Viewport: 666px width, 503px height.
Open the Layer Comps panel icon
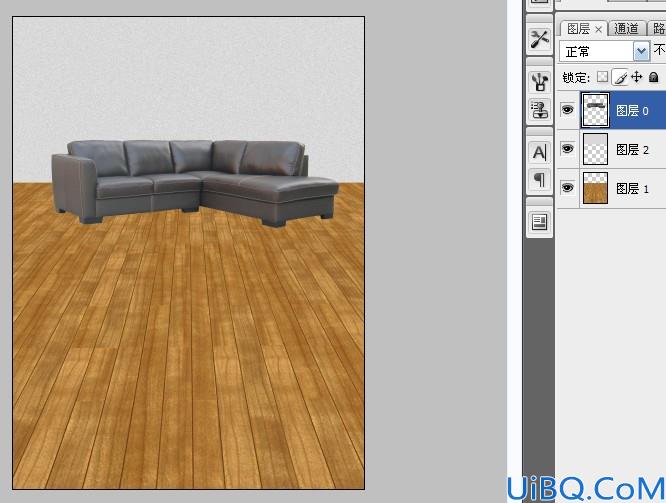pos(539,222)
